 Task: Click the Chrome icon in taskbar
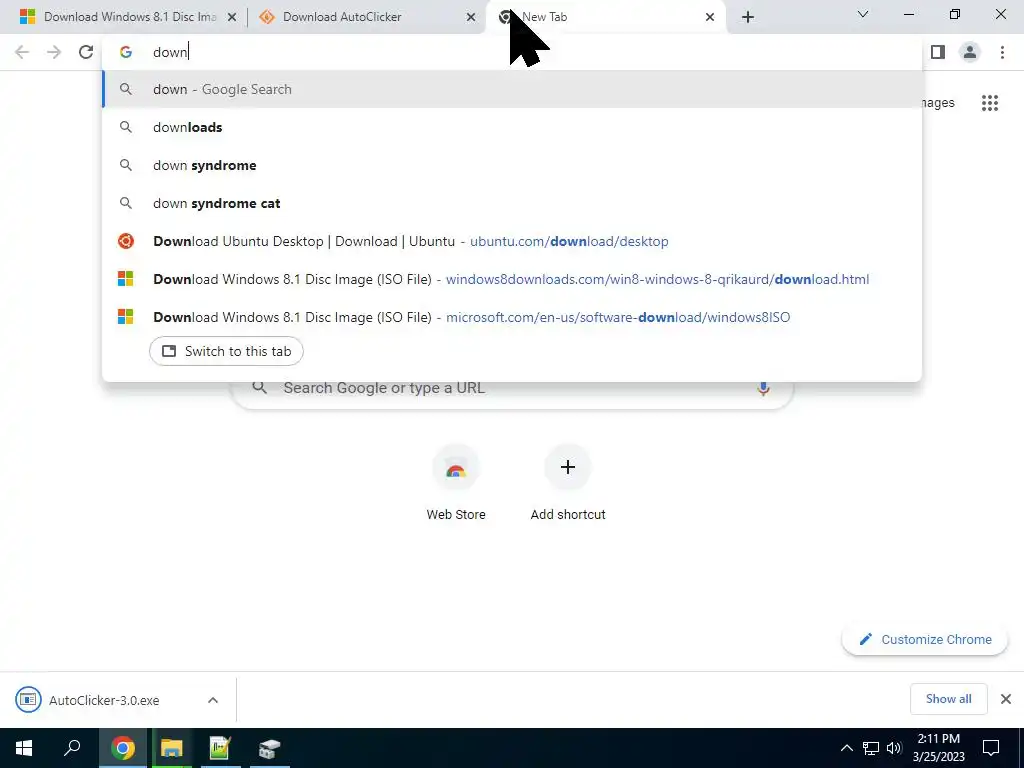coord(123,748)
